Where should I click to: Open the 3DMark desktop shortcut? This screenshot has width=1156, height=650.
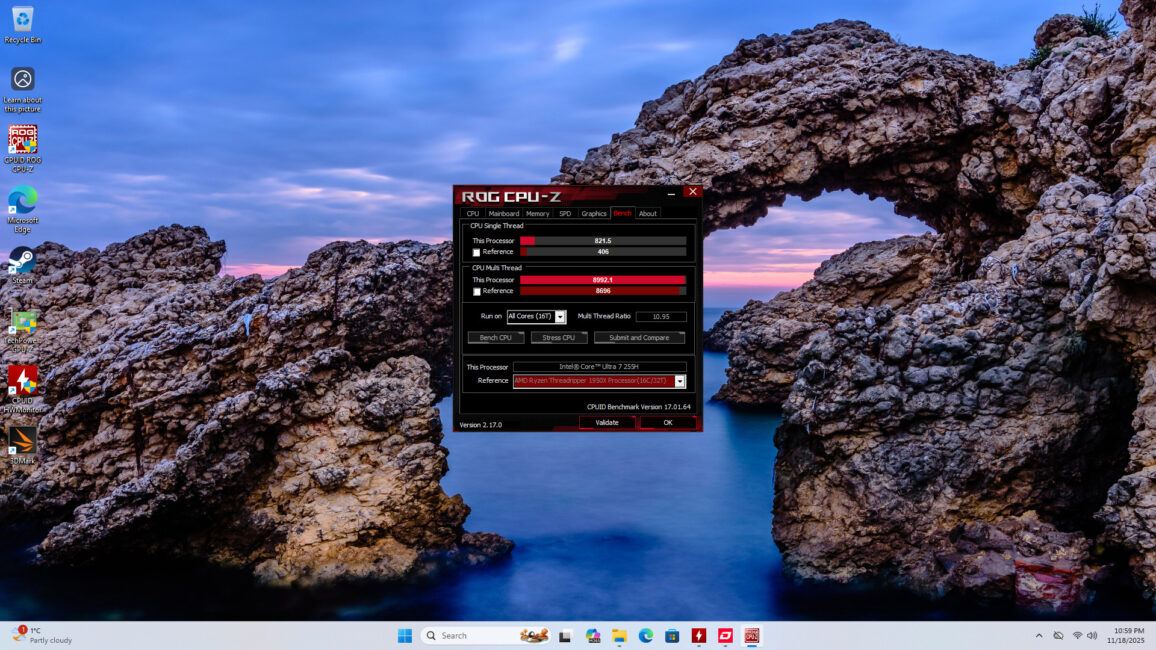point(22,445)
